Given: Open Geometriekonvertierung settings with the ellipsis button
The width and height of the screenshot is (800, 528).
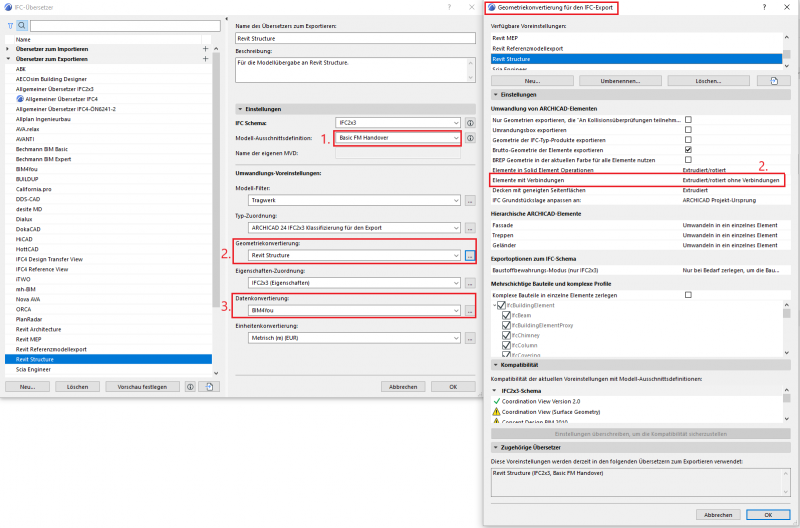Looking at the screenshot, I should tap(469, 256).
